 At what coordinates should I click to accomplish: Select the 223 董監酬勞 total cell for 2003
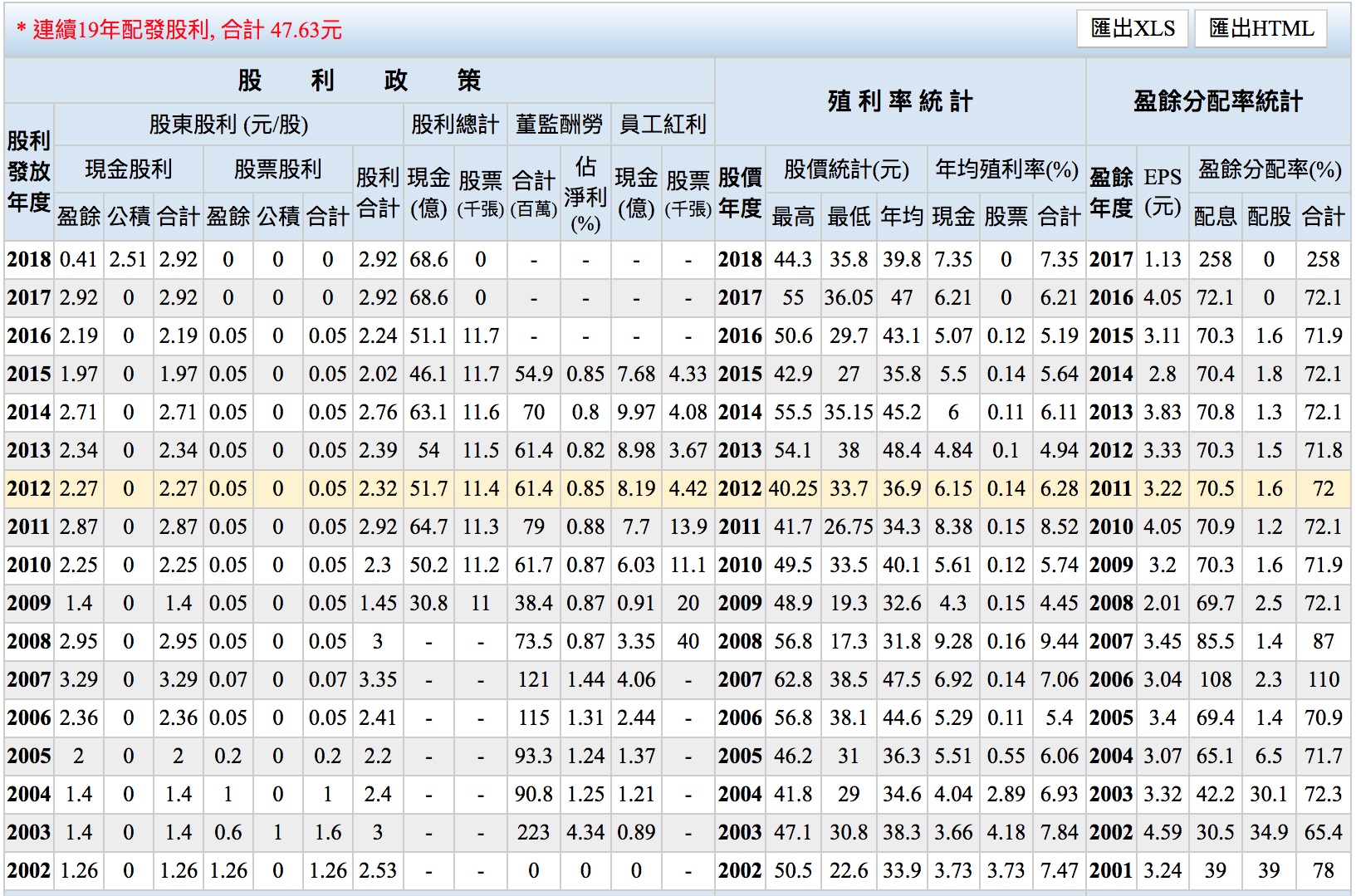pos(533,832)
